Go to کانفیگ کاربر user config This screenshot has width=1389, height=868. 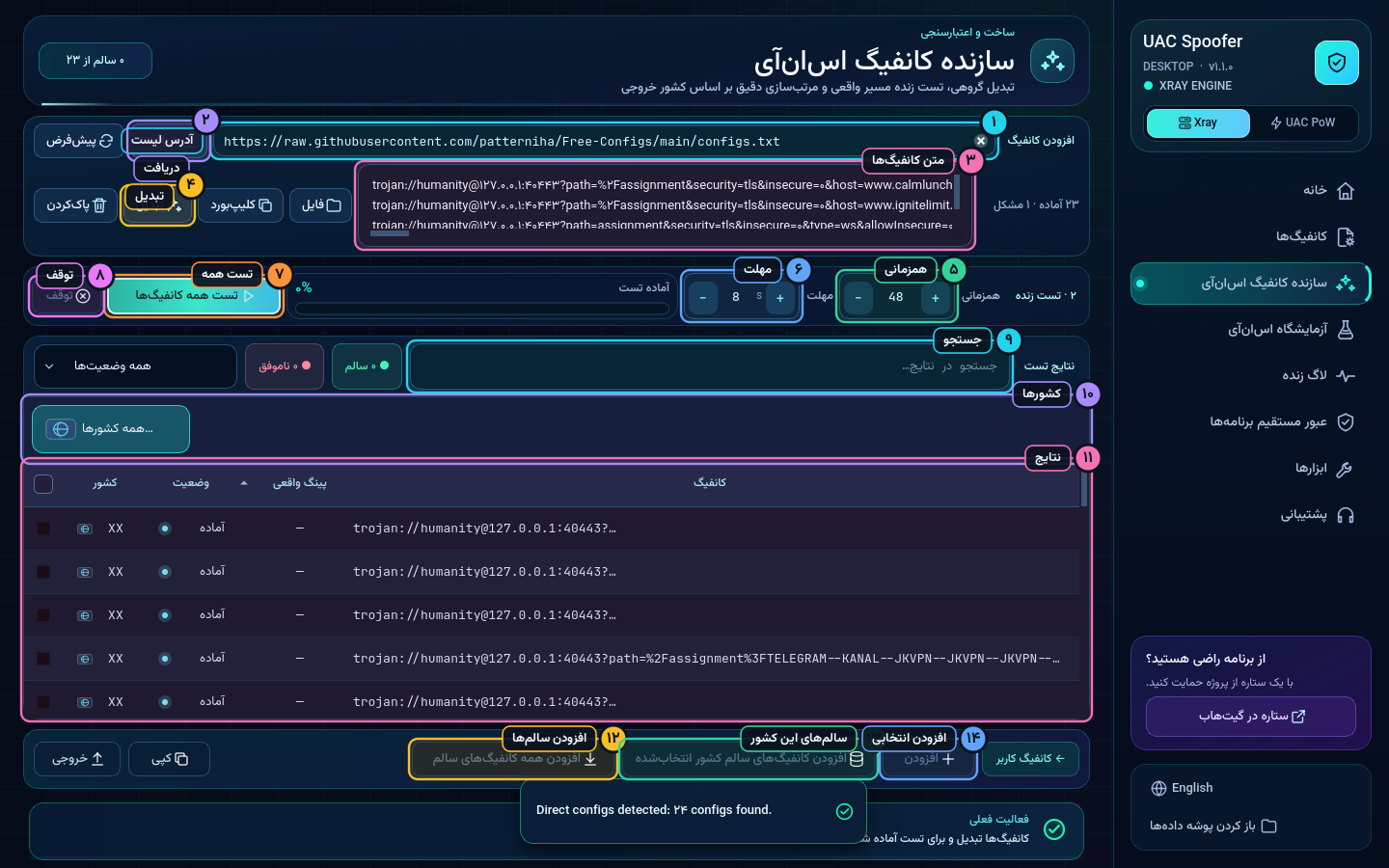(x=1030, y=759)
